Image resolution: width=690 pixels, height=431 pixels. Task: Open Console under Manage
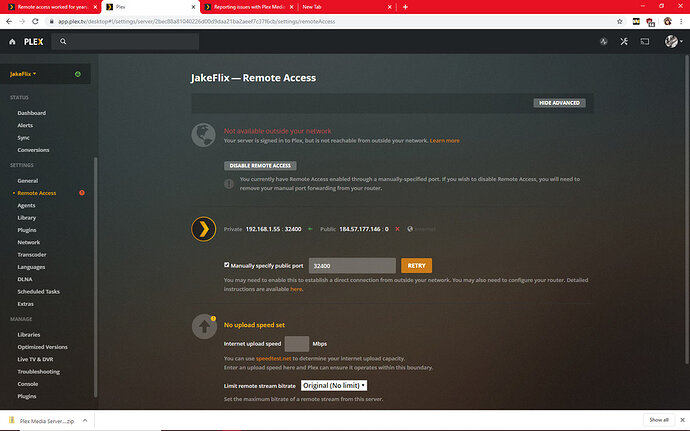[x=28, y=384]
